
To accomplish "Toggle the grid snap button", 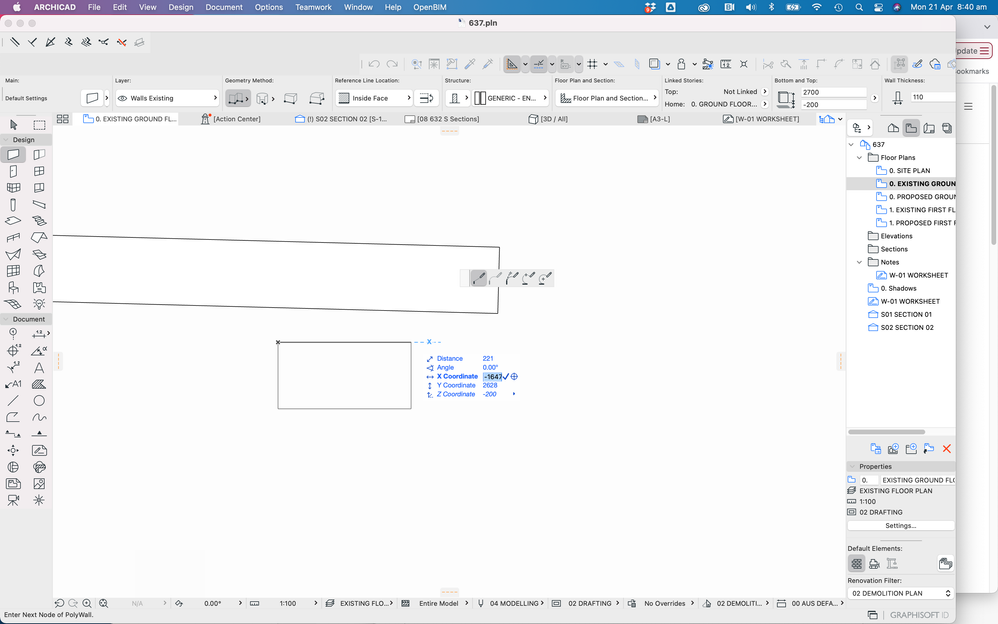I will [593, 64].
